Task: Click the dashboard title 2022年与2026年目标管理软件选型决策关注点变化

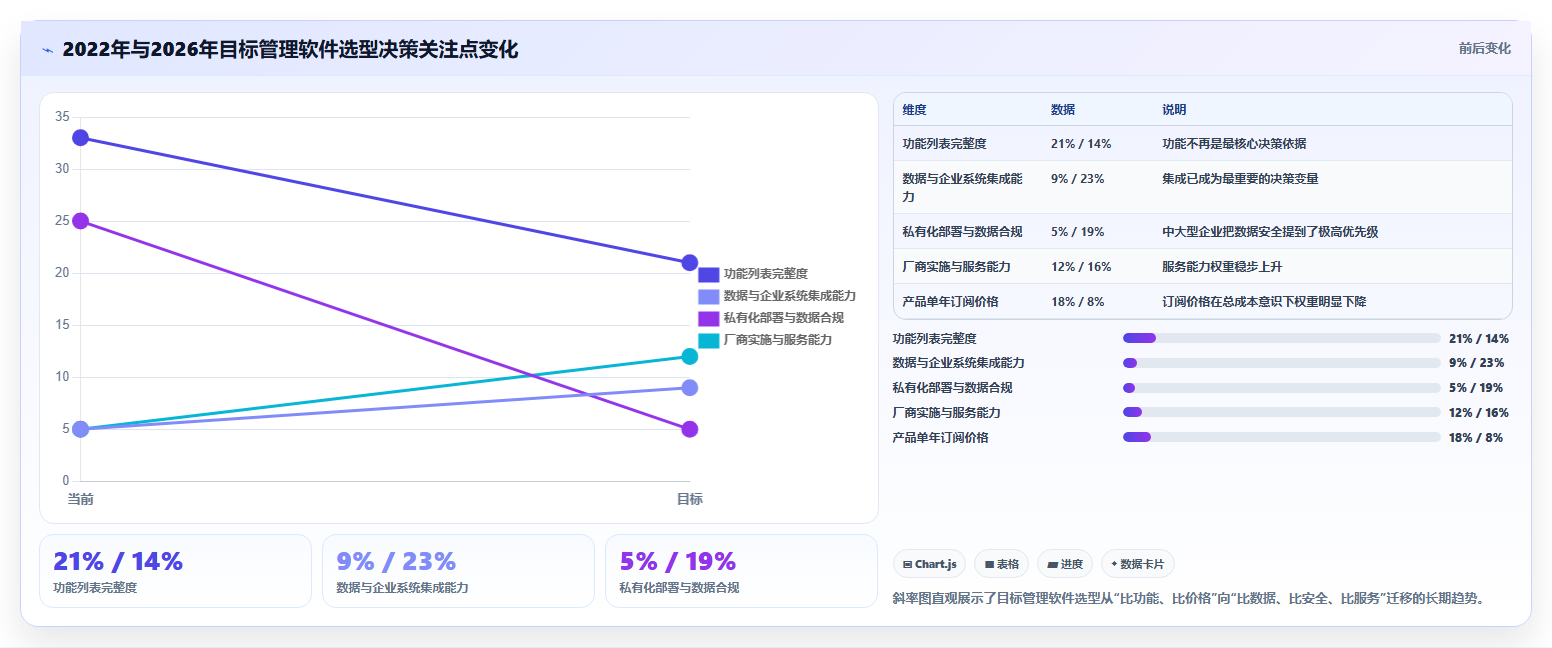Action: [290, 50]
